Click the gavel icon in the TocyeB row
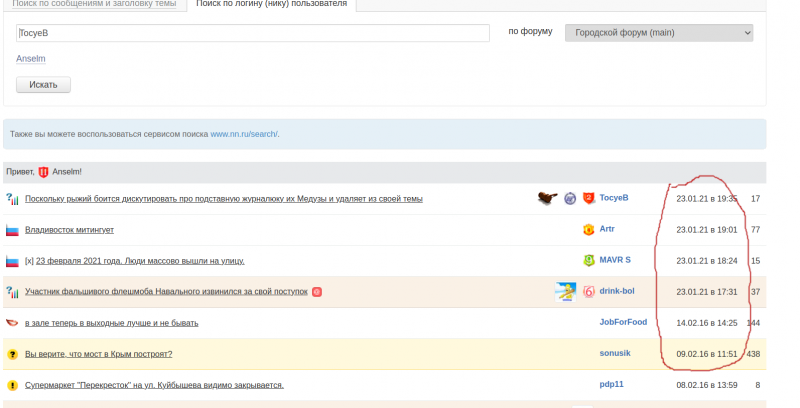 [546, 198]
